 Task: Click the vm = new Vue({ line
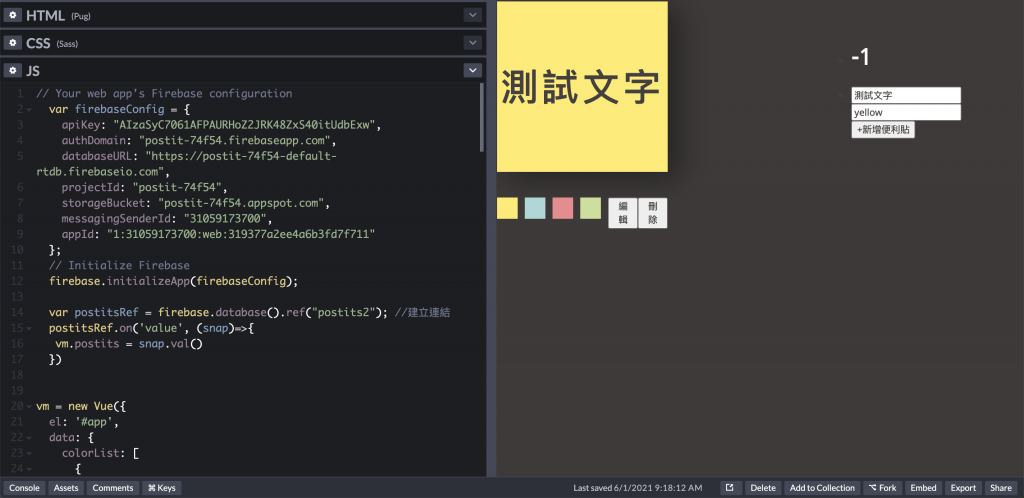81,407
